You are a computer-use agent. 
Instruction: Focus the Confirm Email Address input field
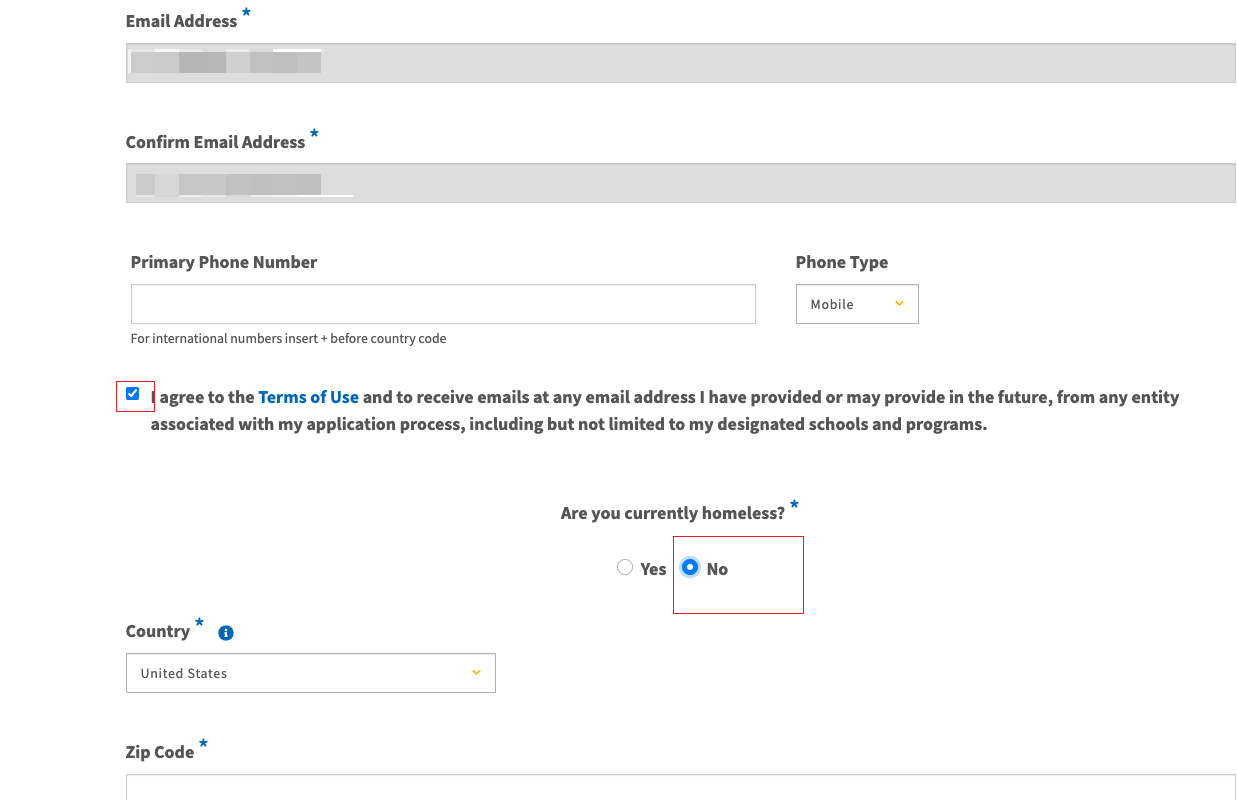[x=680, y=183]
